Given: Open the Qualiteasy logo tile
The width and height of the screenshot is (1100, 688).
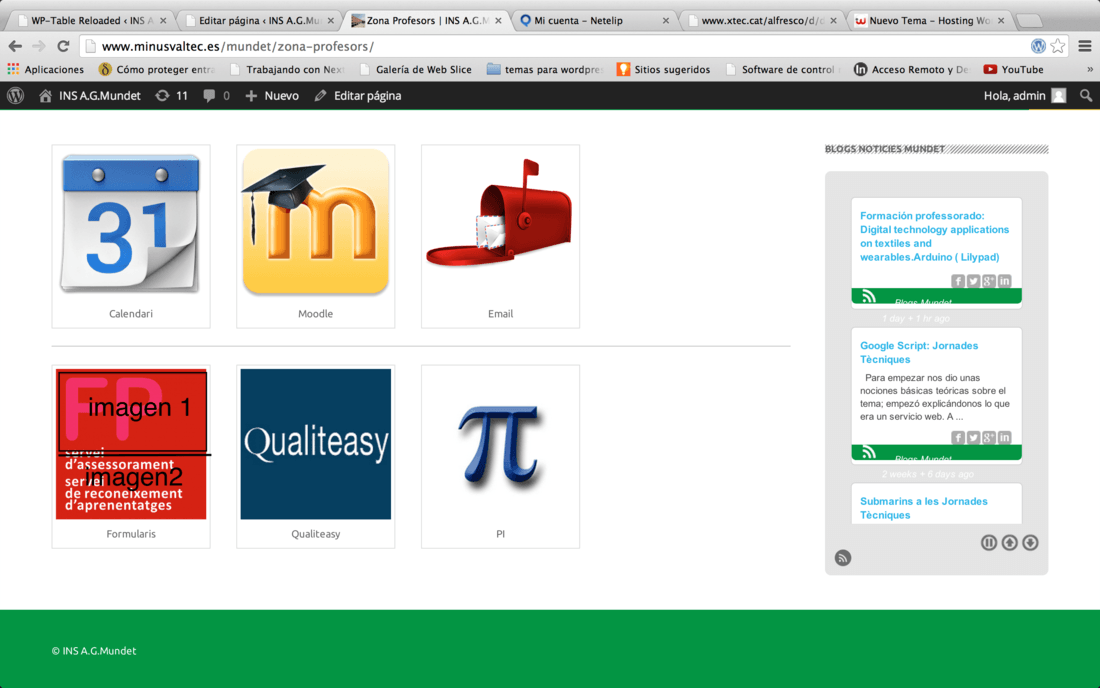Looking at the screenshot, I should 316,444.
